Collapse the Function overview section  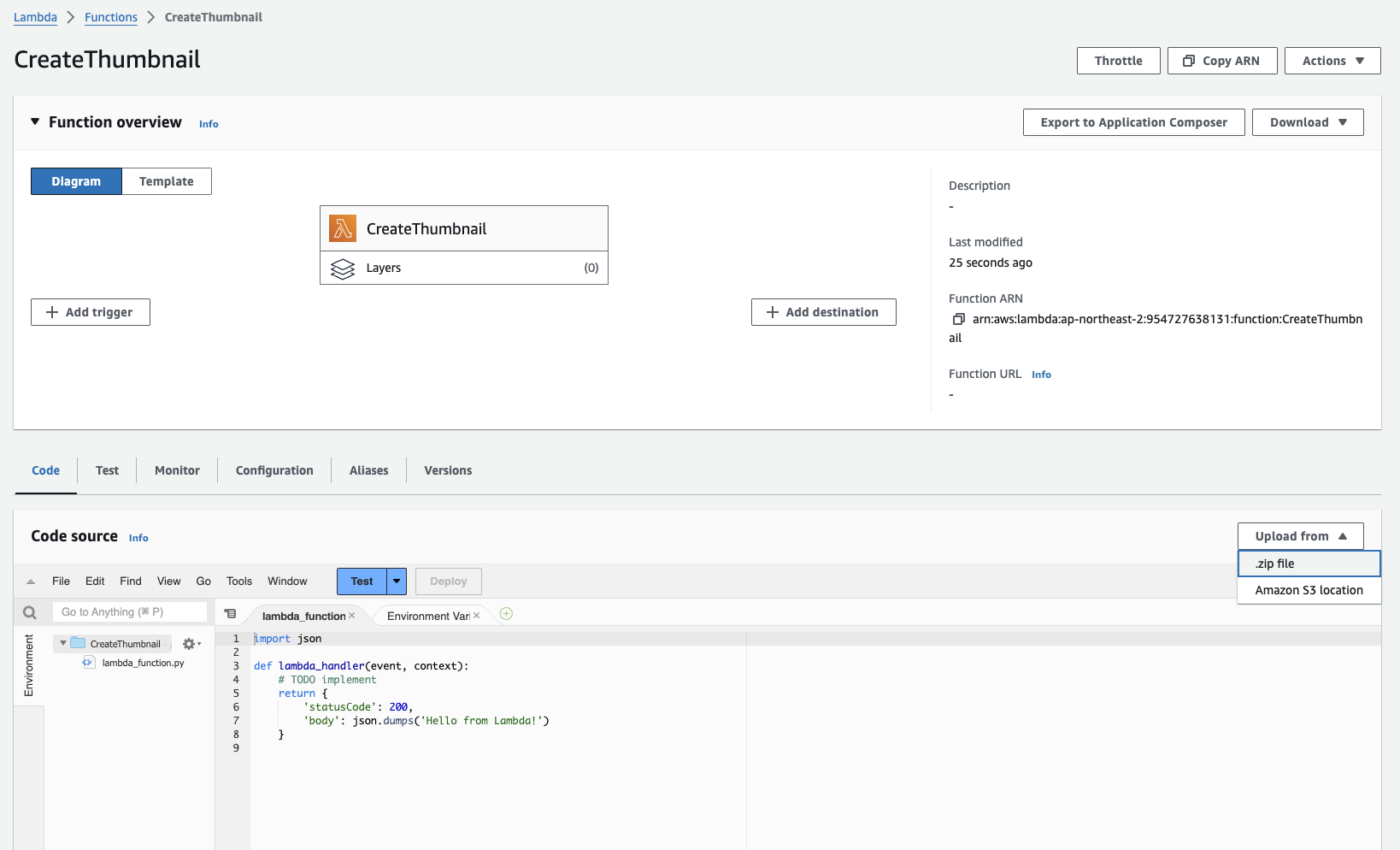coord(35,122)
